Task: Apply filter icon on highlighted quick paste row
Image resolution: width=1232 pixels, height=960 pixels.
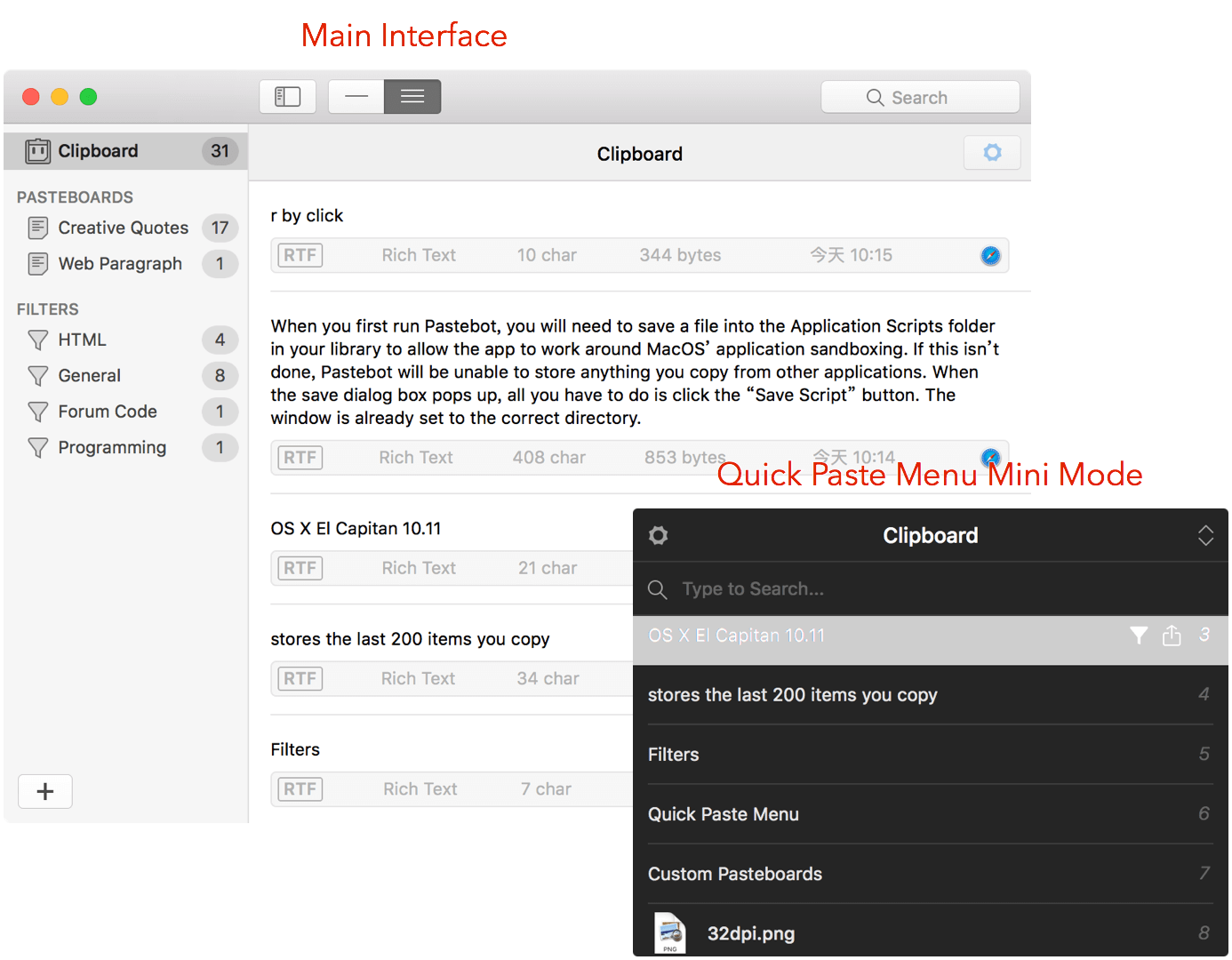Action: tap(1139, 636)
